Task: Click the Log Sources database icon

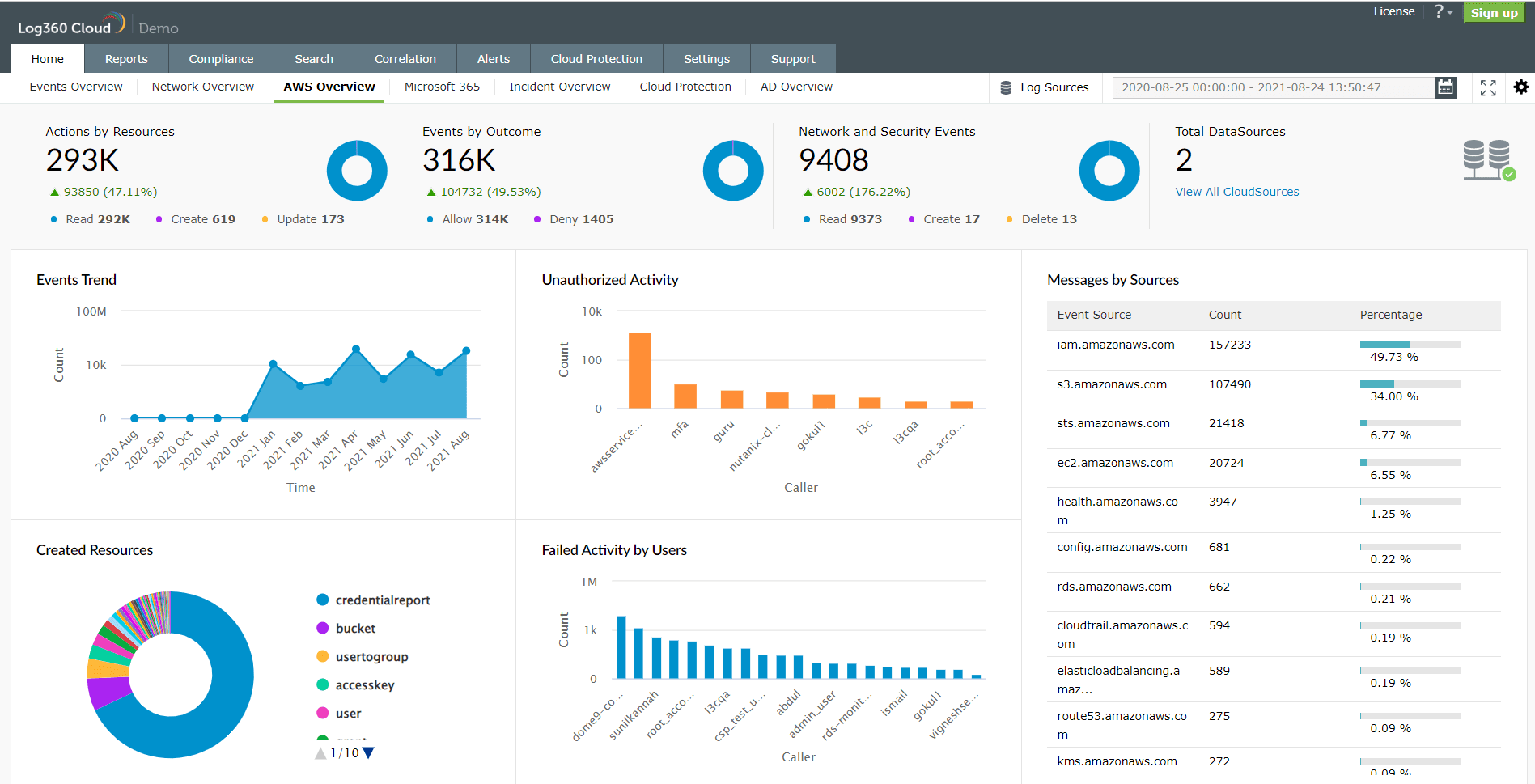Action: pos(1006,87)
